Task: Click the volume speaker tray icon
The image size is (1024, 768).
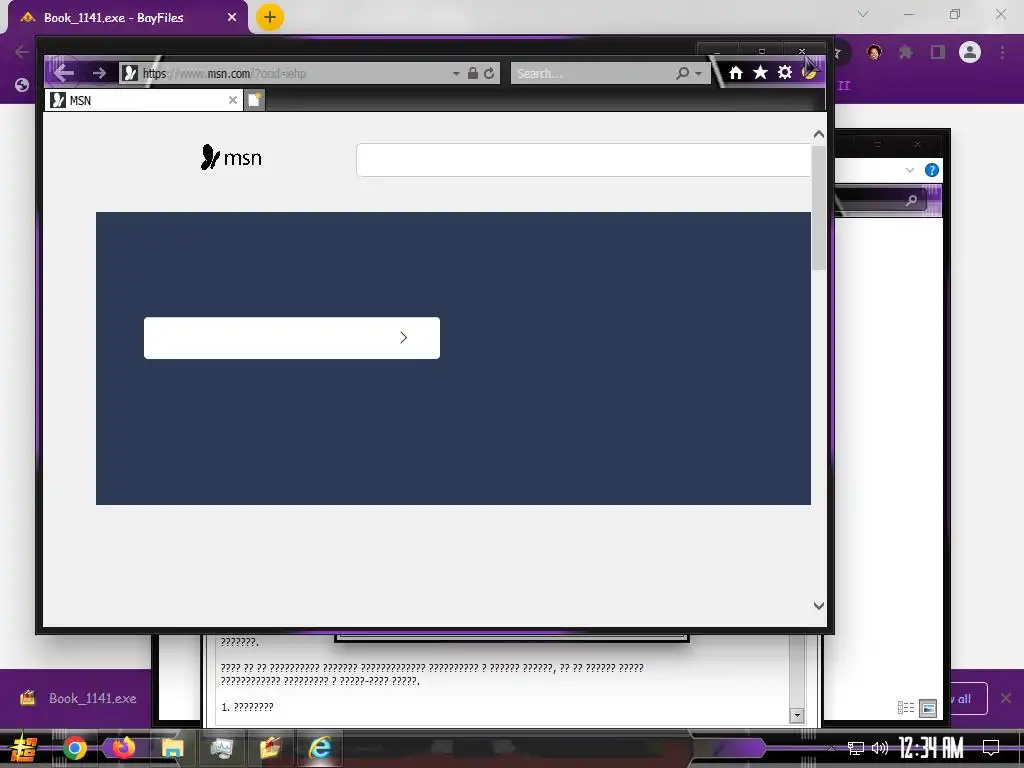Action: click(880, 748)
